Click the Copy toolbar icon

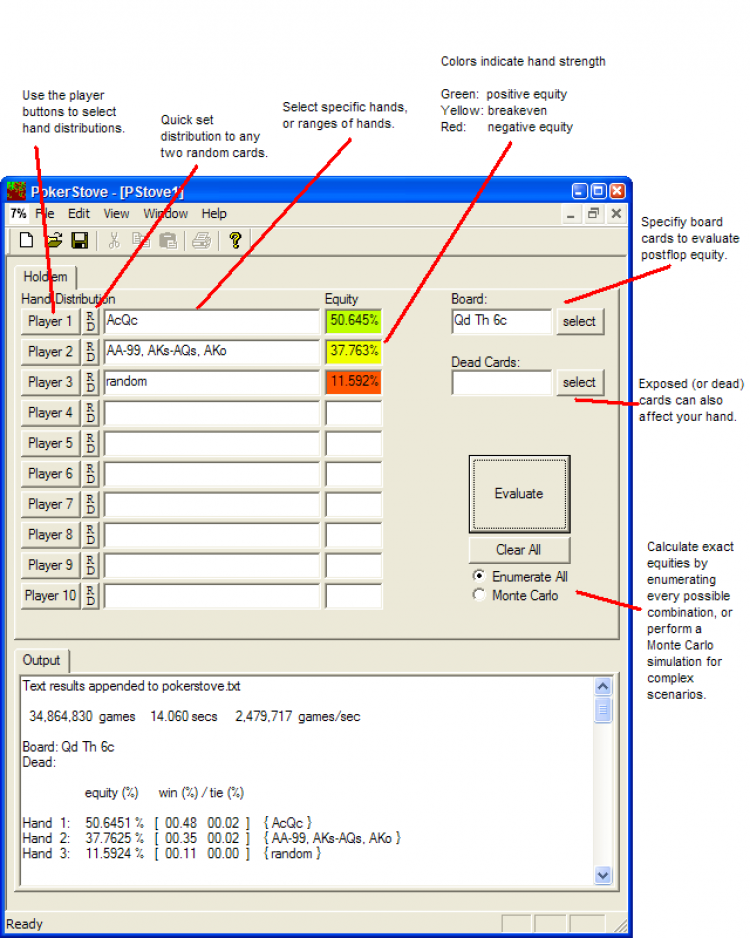pyautogui.click(x=141, y=240)
